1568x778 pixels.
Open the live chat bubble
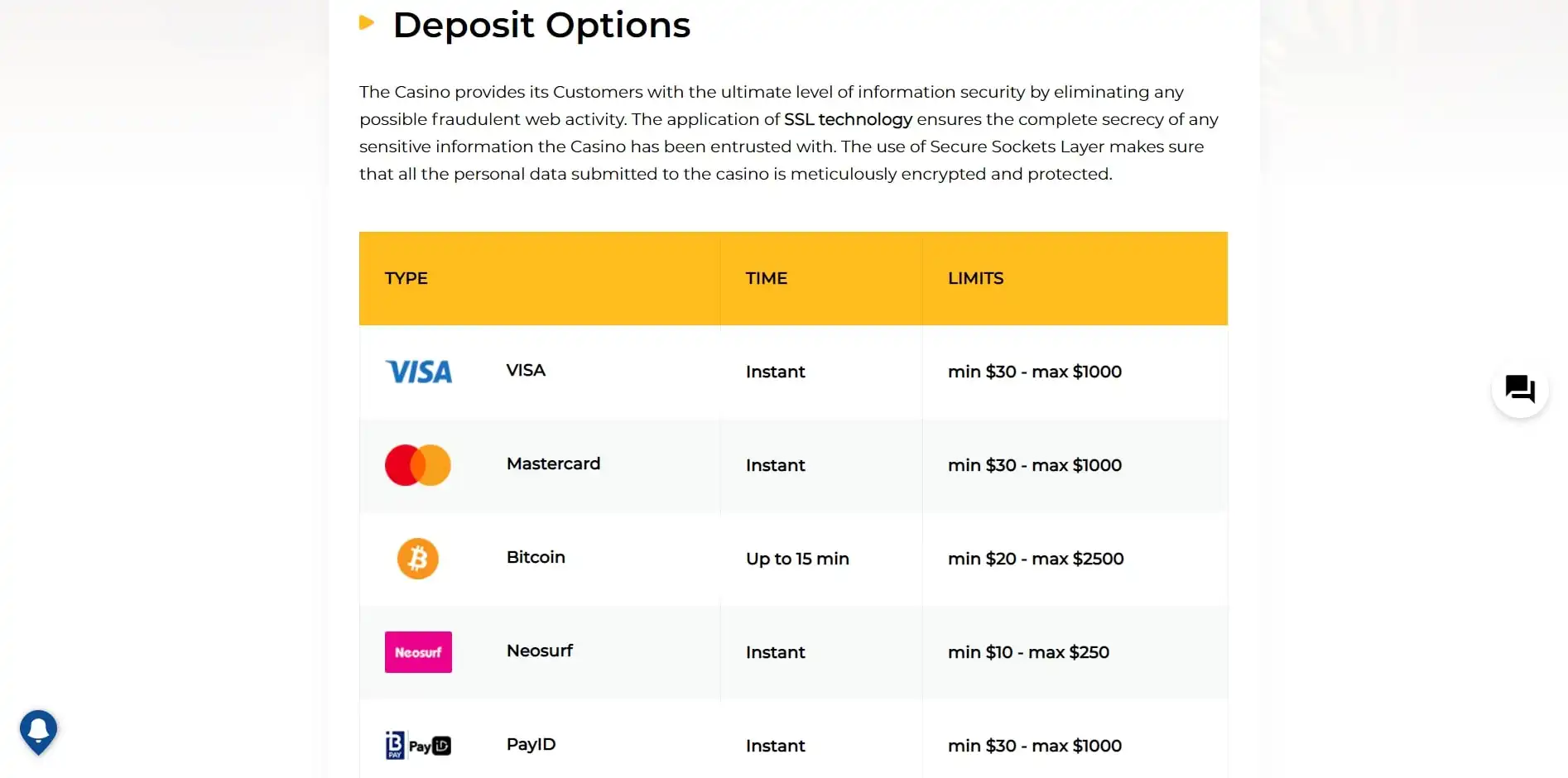tap(1520, 389)
